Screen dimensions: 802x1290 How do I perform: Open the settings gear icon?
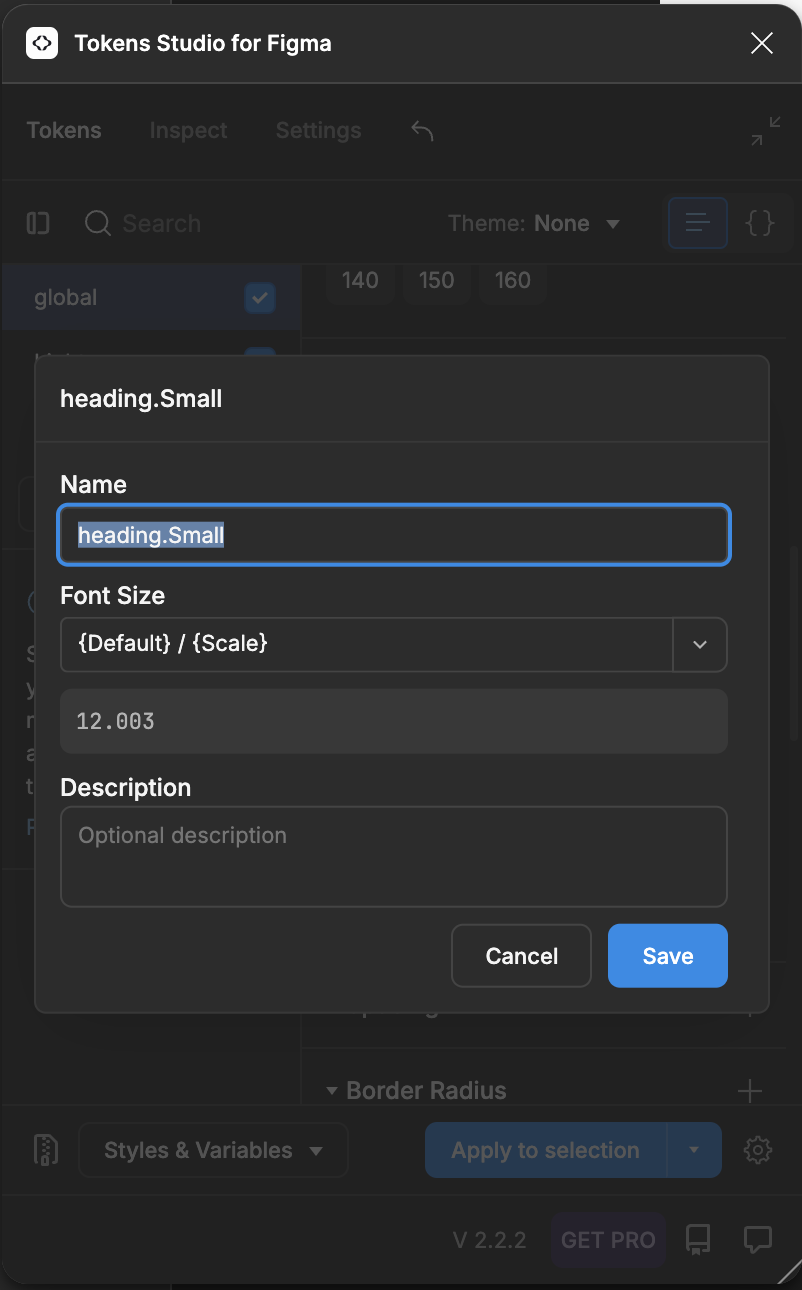pyautogui.click(x=758, y=1150)
